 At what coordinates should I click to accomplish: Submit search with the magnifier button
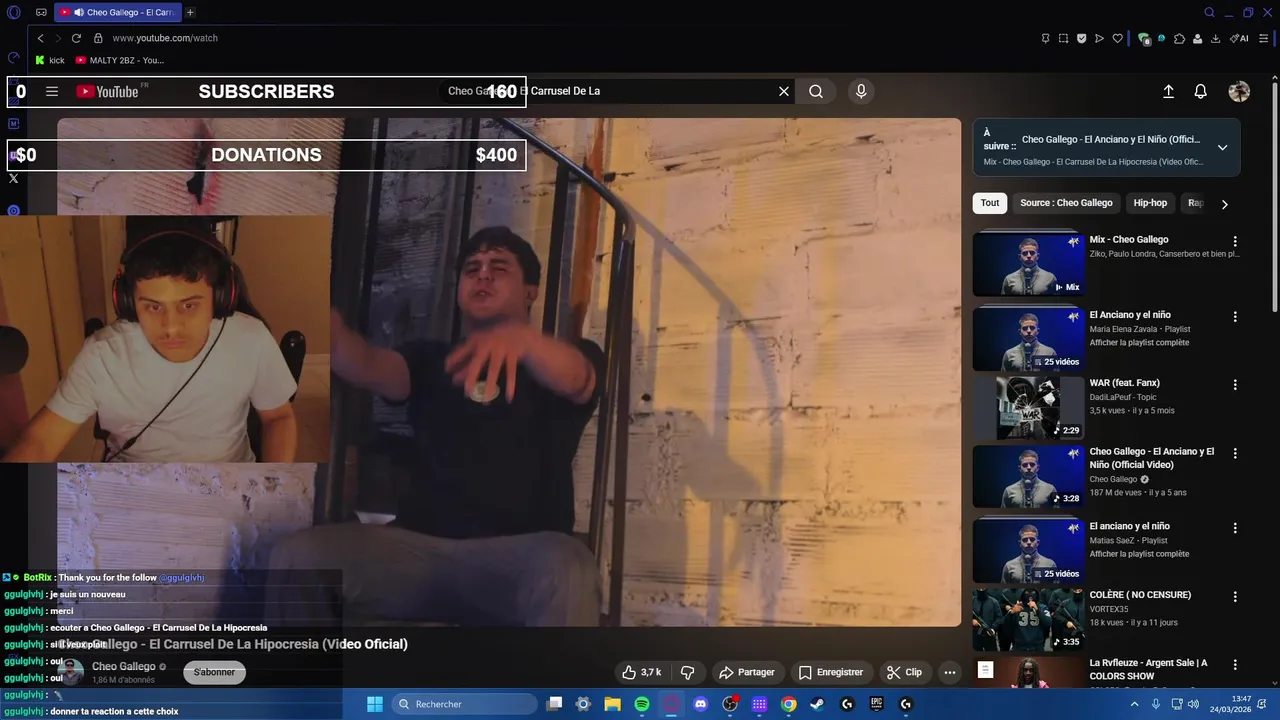click(x=816, y=91)
